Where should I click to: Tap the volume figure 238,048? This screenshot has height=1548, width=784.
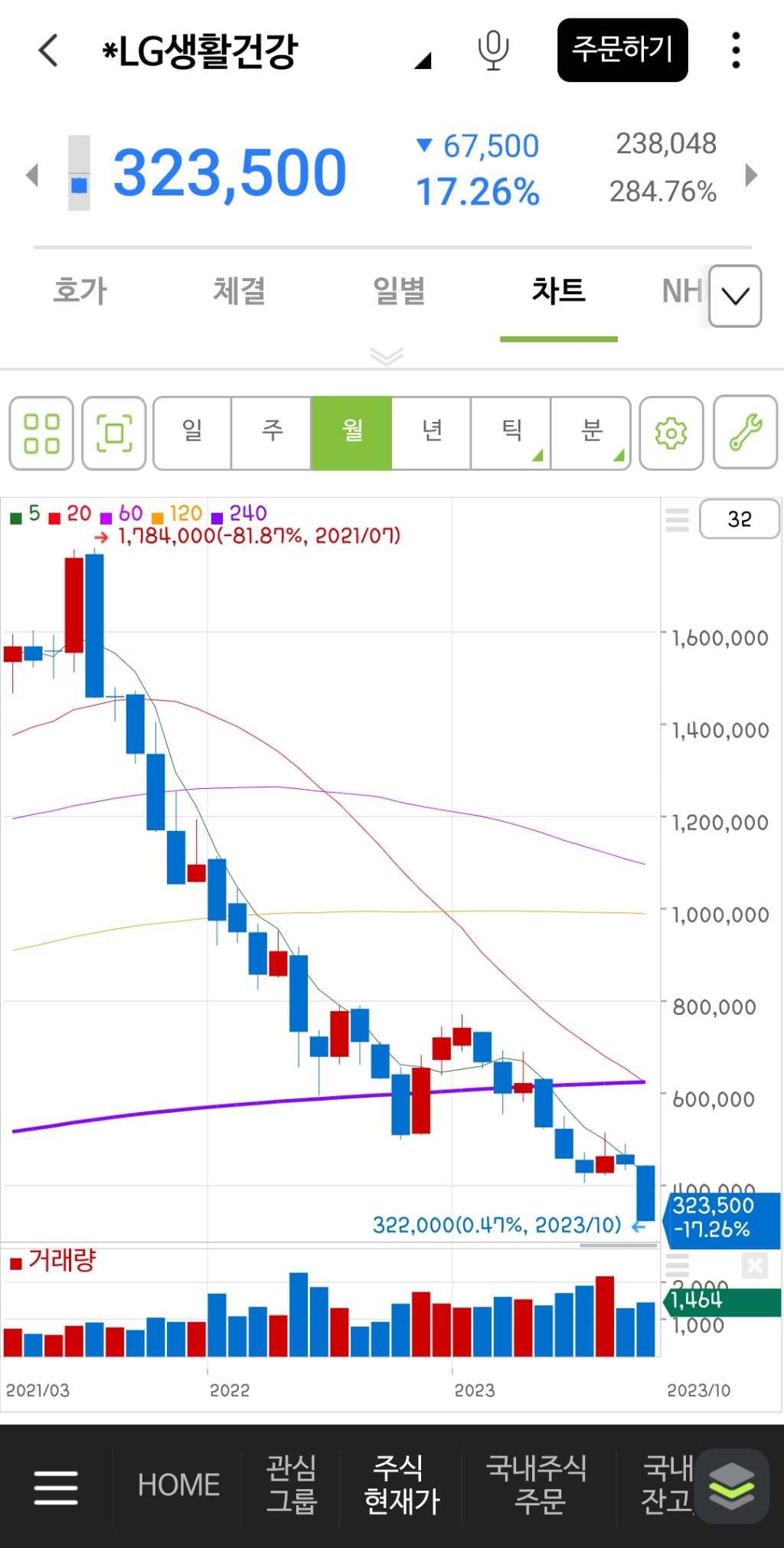click(x=666, y=143)
